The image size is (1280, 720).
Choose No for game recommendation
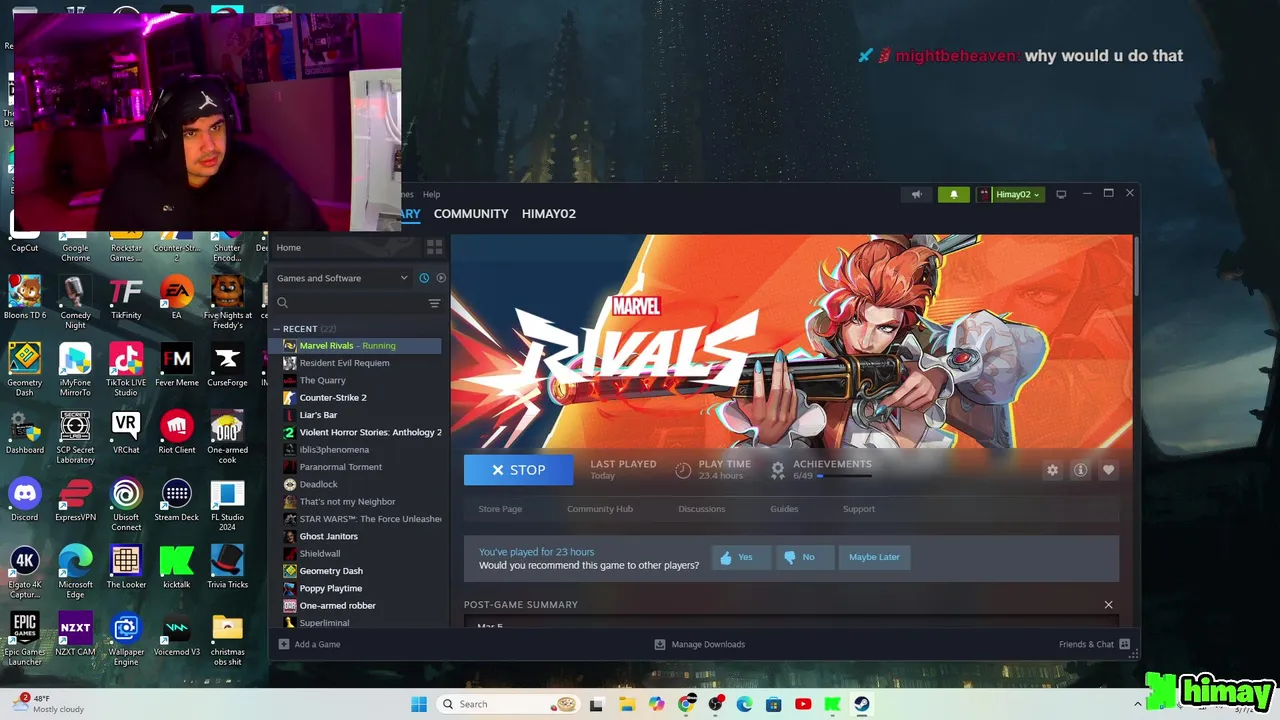click(804, 557)
